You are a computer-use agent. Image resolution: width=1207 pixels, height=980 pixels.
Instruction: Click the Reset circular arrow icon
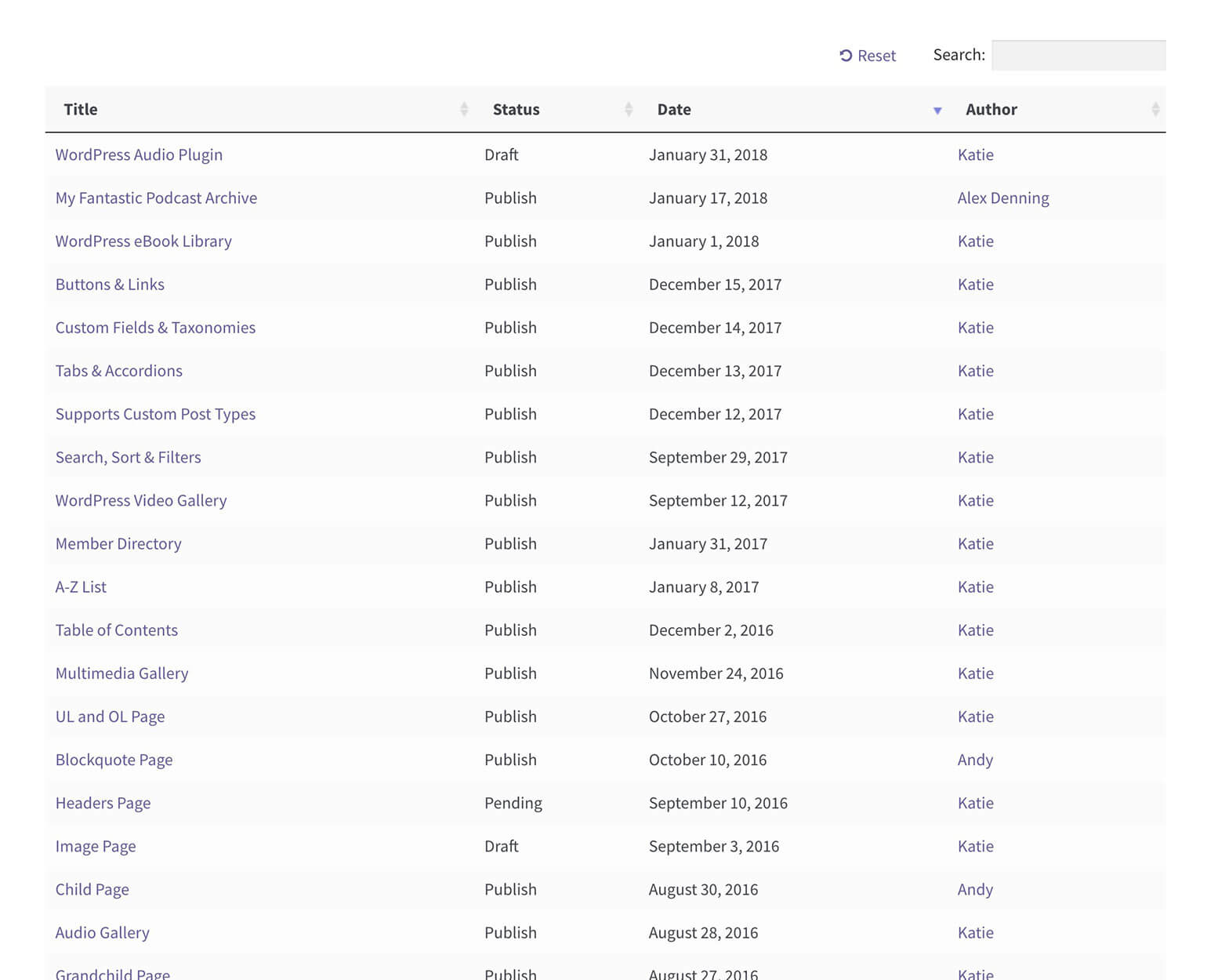point(846,56)
